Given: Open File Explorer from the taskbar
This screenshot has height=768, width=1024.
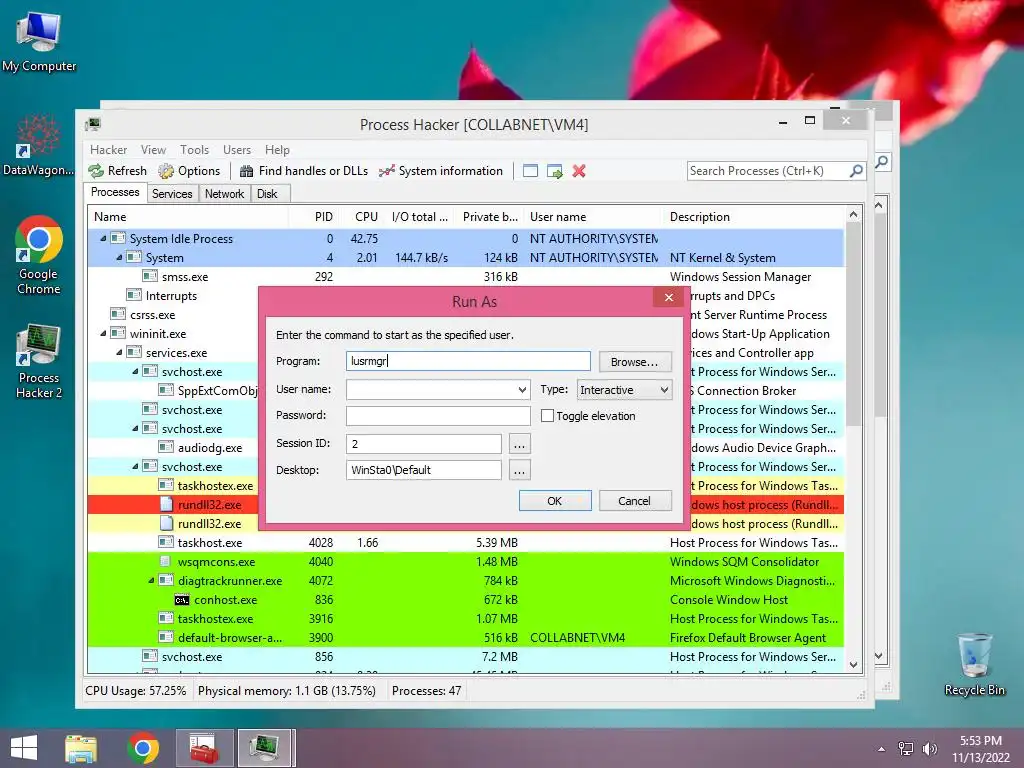Looking at the screenshot, I should (80, 748).
